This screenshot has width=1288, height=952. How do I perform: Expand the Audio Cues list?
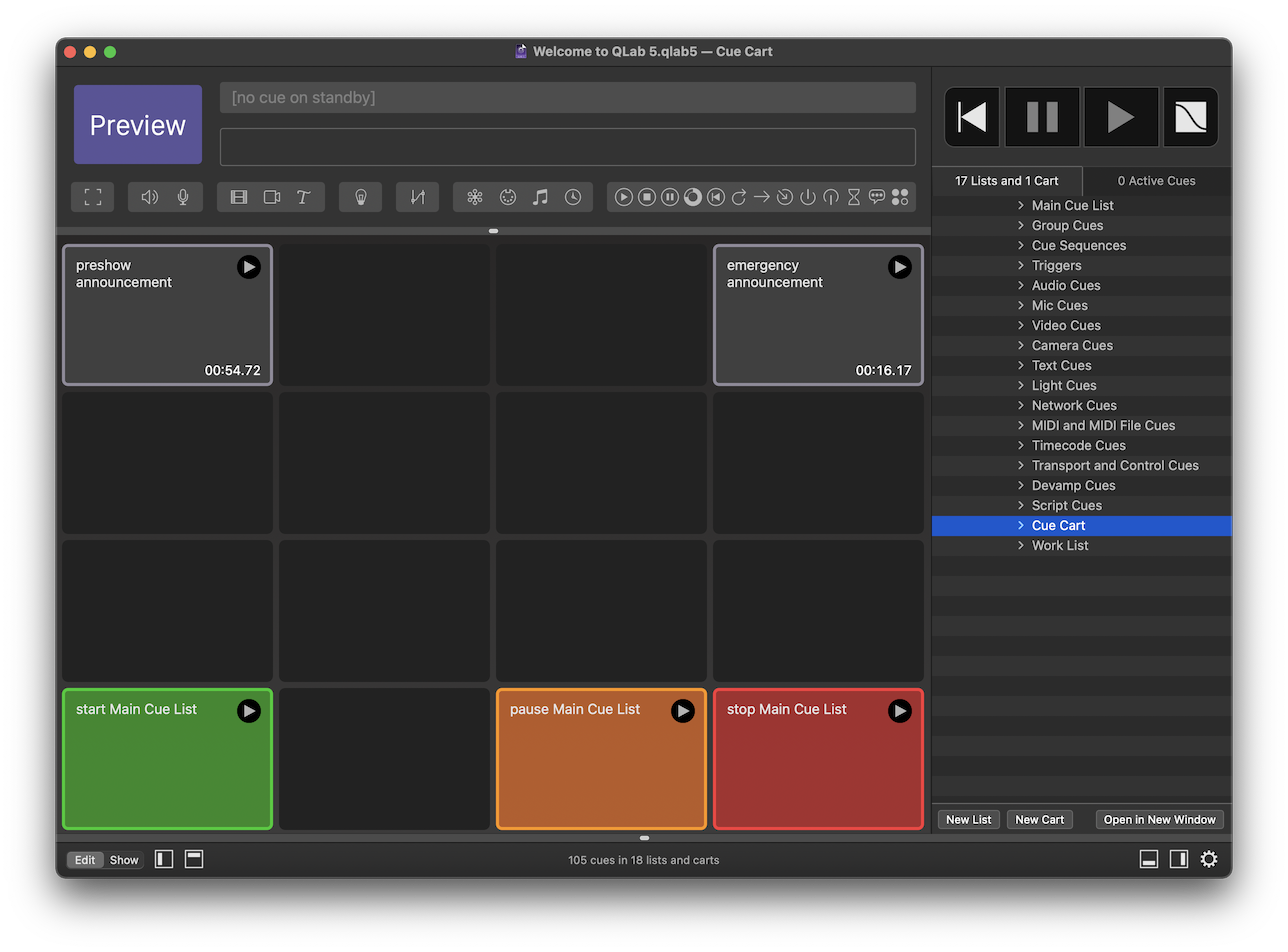coord(1020,285)
